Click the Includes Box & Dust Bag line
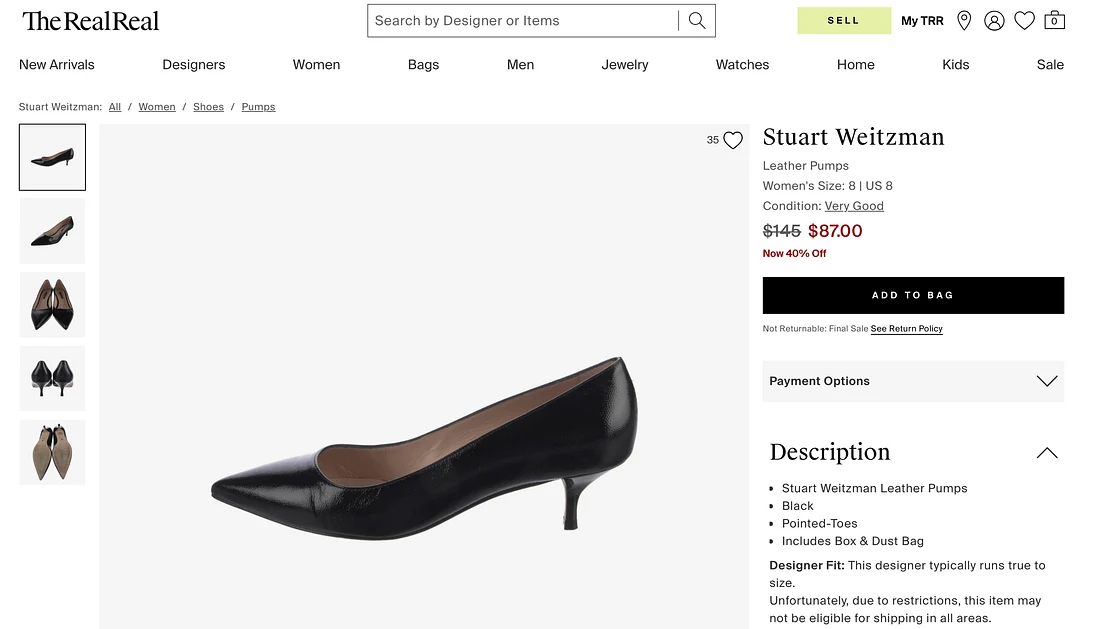Screen dimensions: 1100x629 point(852,541)
